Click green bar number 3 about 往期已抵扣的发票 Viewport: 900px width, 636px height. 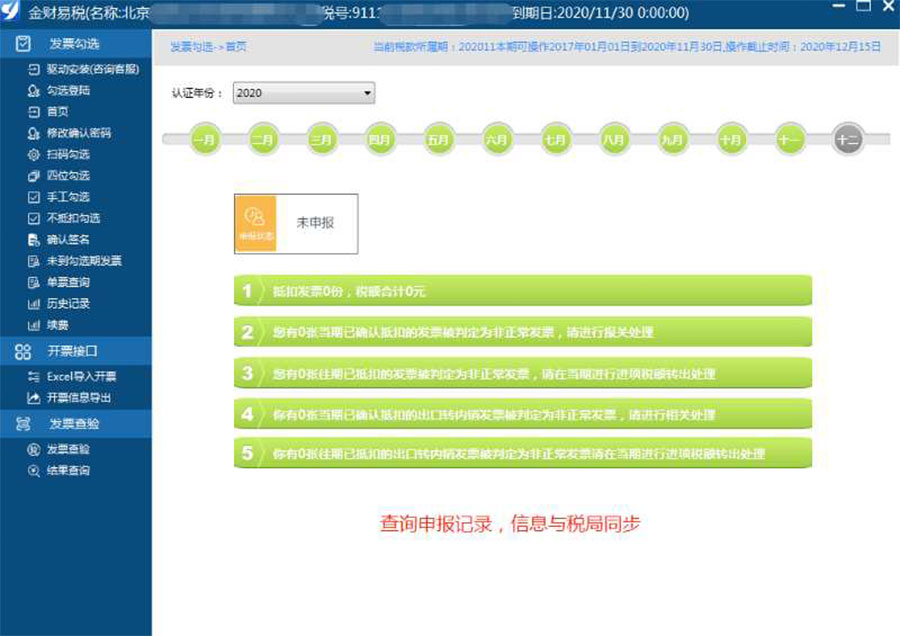[x=523, y=373]
